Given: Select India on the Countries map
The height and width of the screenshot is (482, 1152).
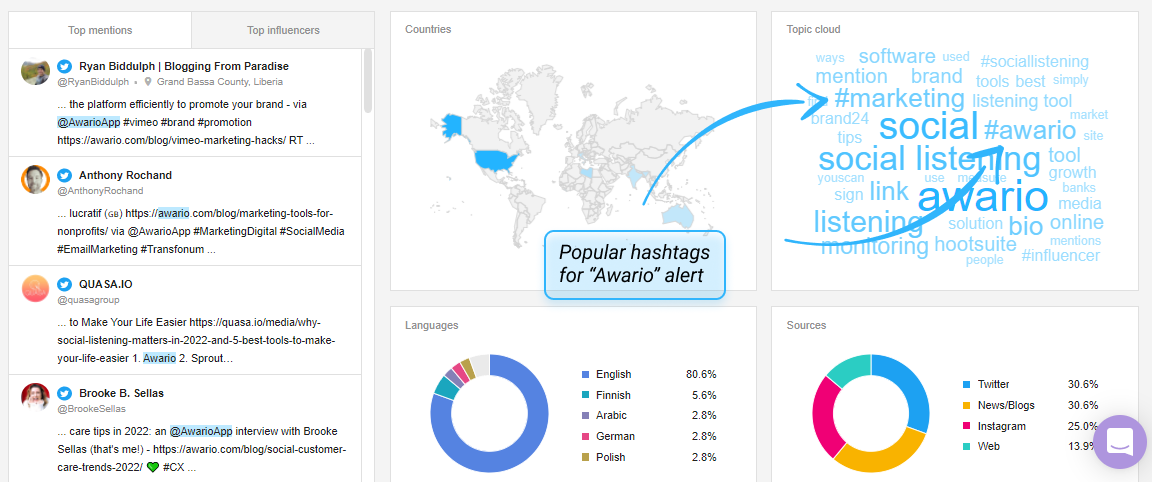Looking at the screenshot, I should click(636, 176).
